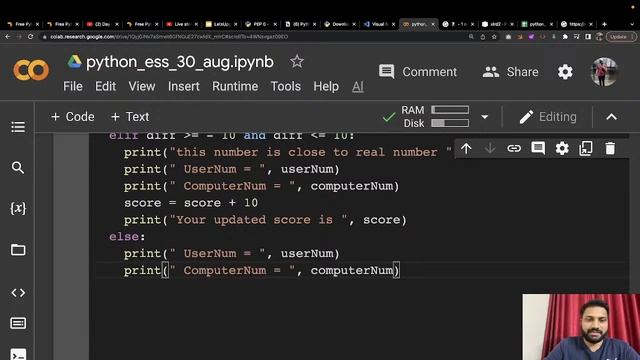Click at end of last computerNum line
640x360 pixels.
[400, 271]
